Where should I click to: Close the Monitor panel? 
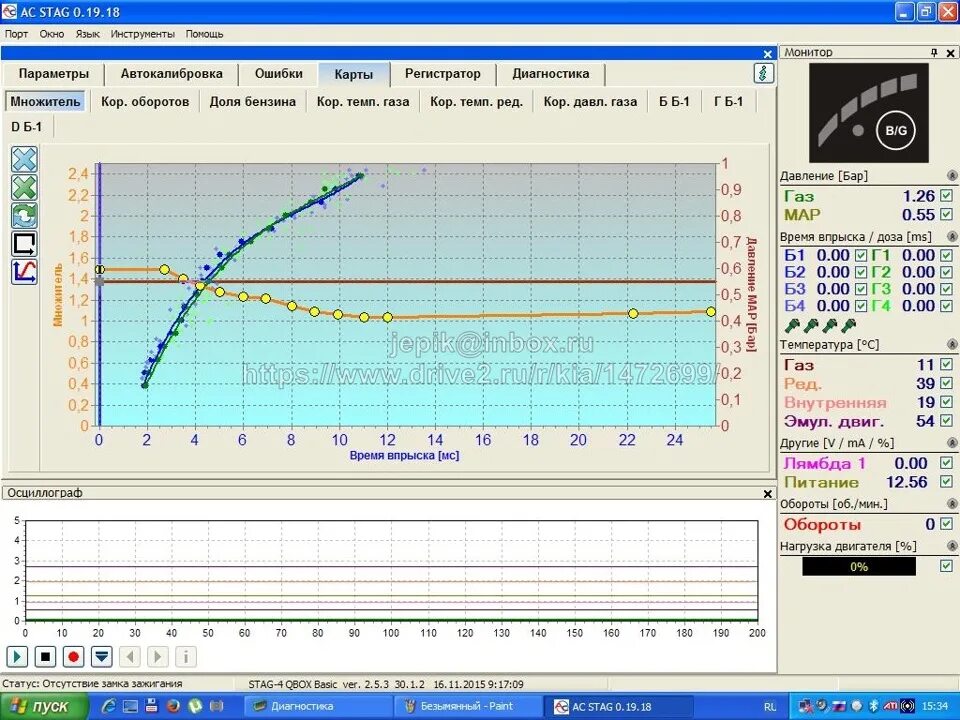point(950,53)
